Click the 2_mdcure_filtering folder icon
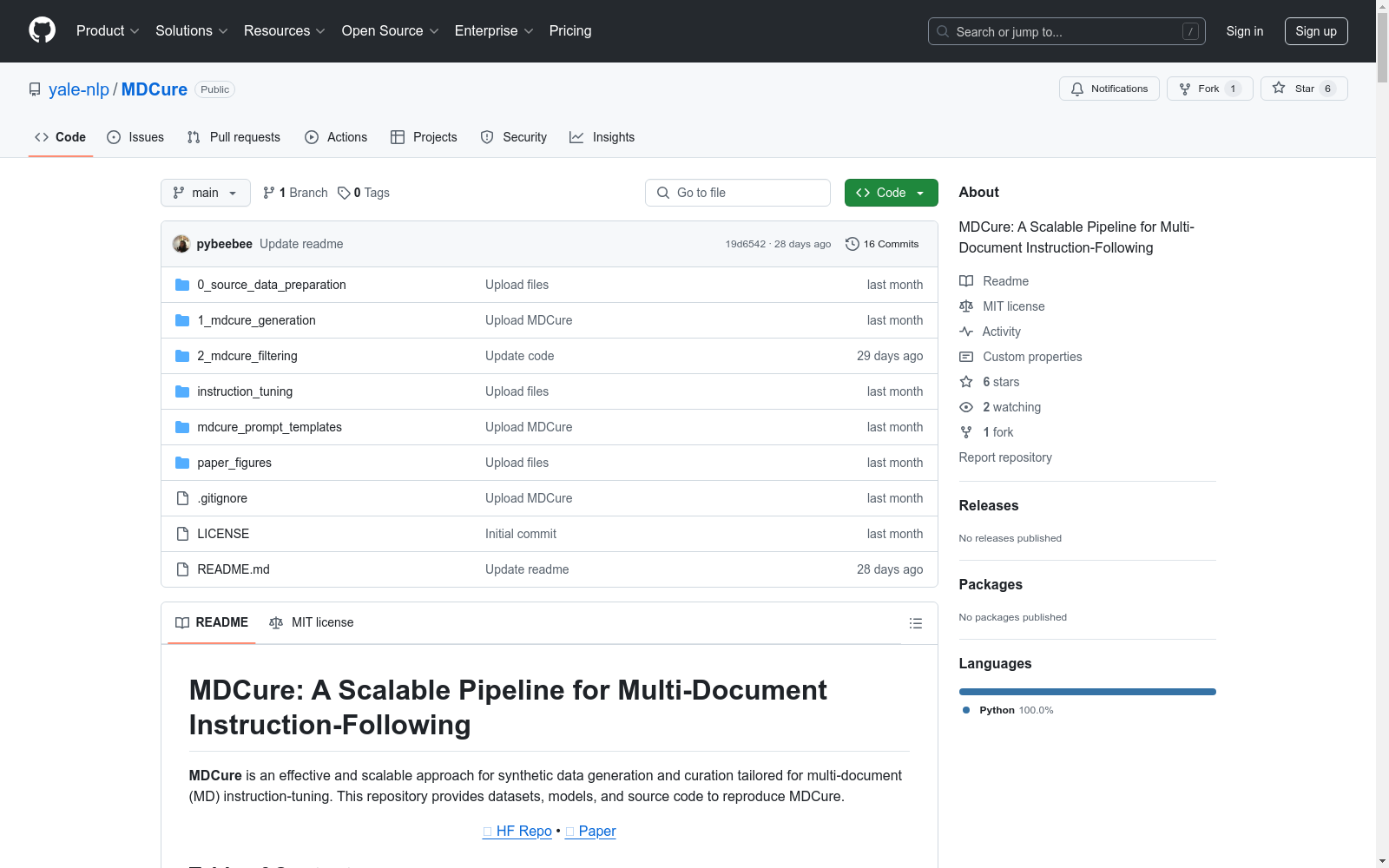This screenshot has height=868, width=1389. [x=182, y=356]
